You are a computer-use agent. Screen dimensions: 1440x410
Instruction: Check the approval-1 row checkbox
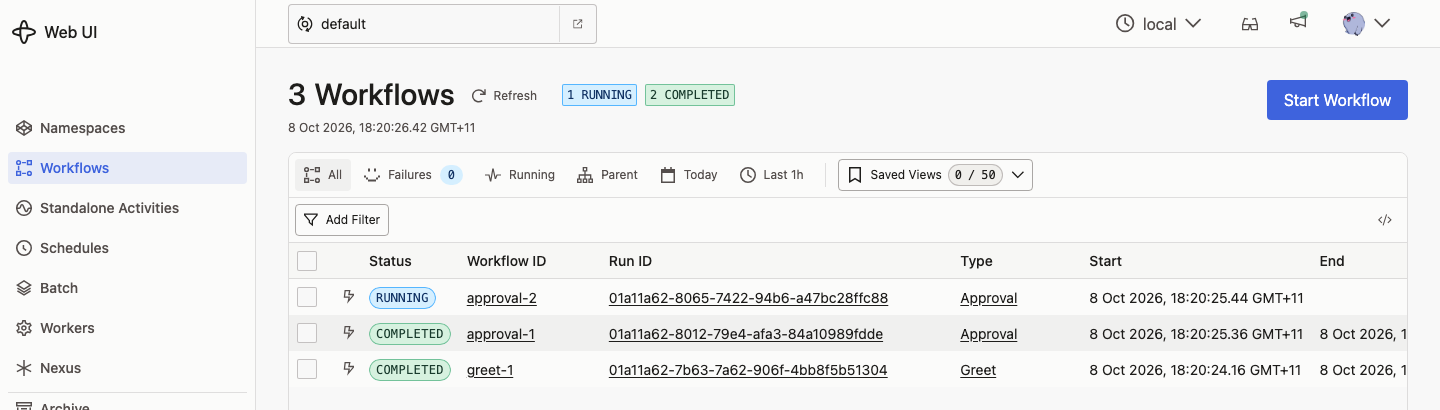pyautogui.click(x=307, y=333)
